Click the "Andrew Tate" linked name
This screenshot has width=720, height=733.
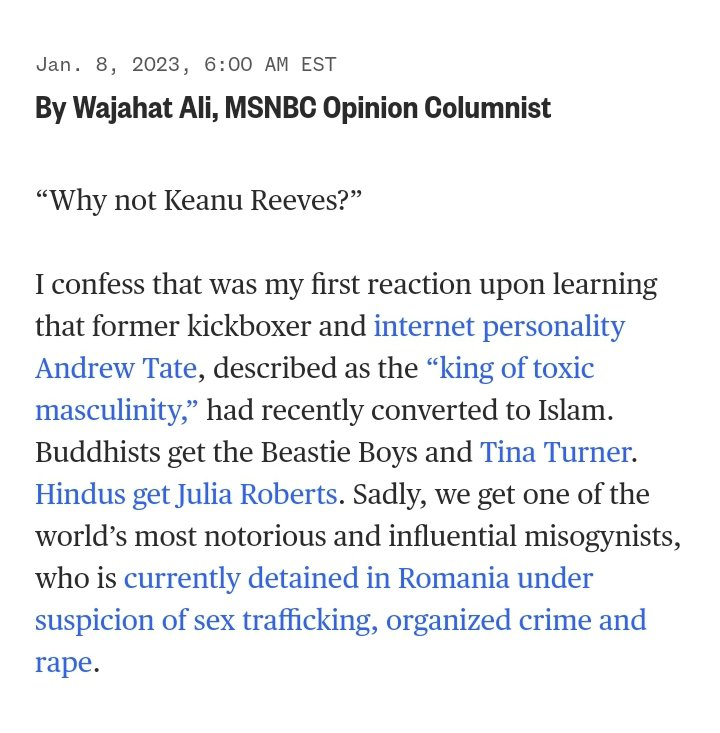[116, 369]
